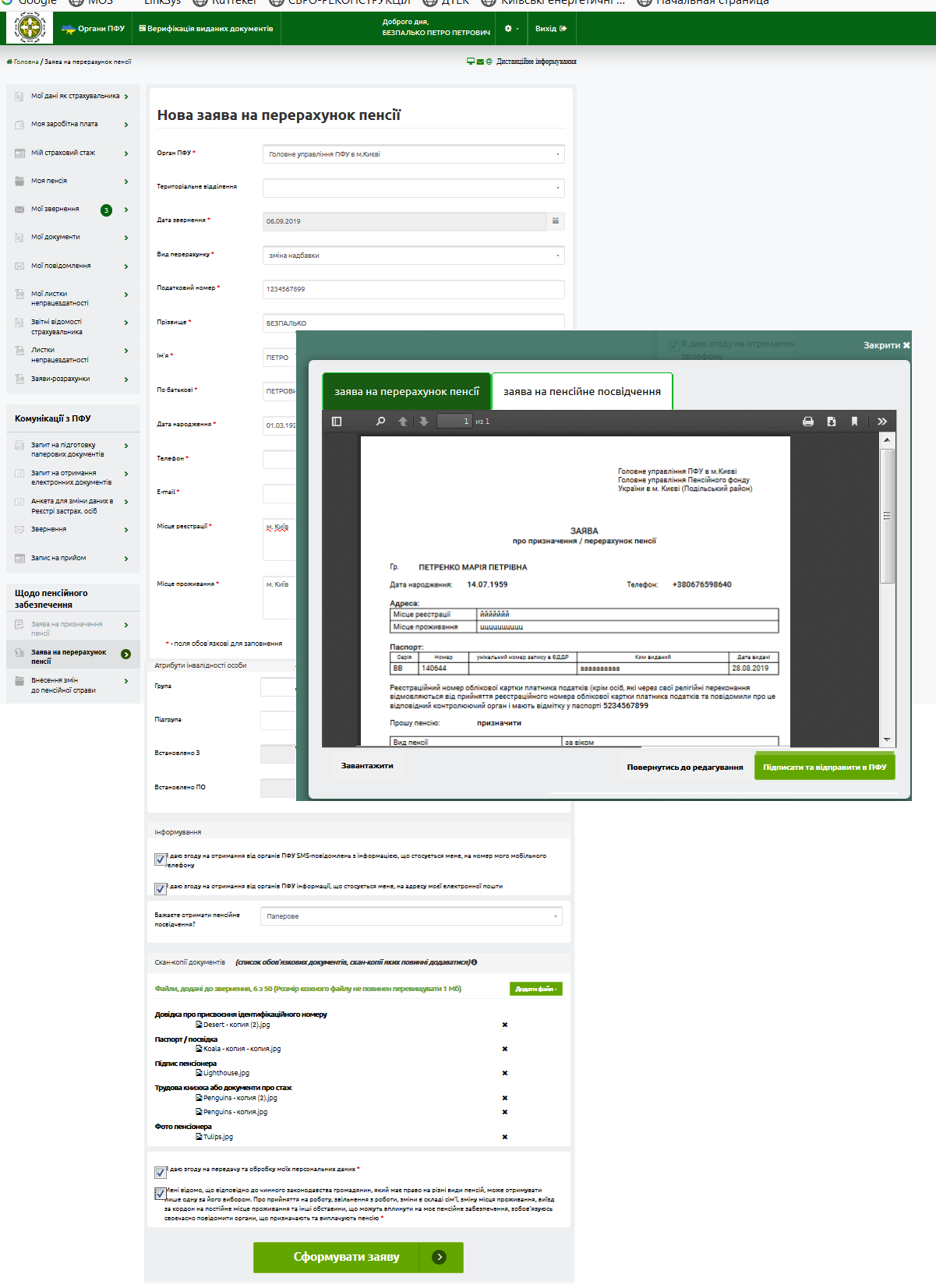Click Повернутись до редагування
This screenshot has width=936, height=1288.
(x=684, y=768)
